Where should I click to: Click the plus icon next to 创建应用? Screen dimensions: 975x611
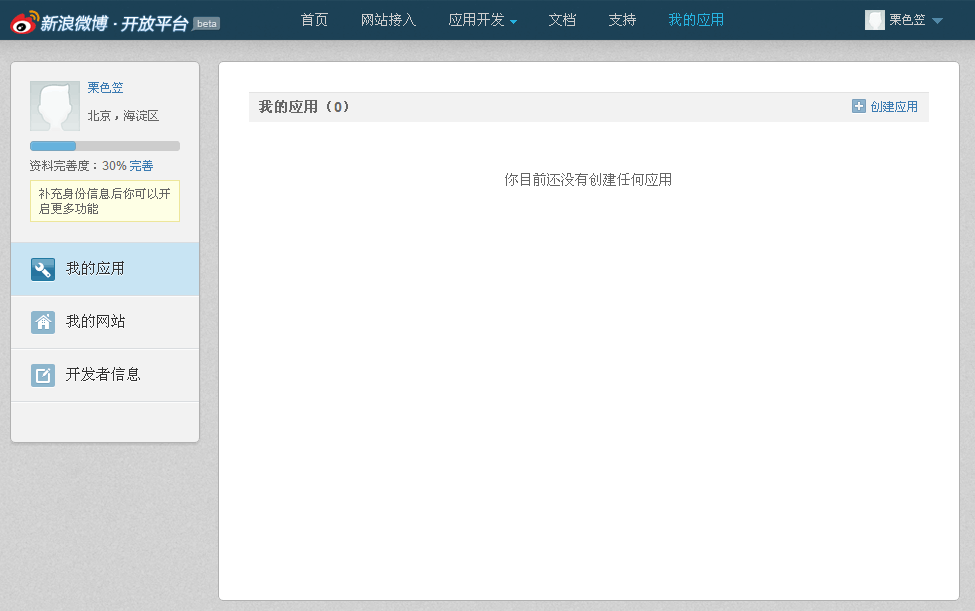tap(858, 106)
